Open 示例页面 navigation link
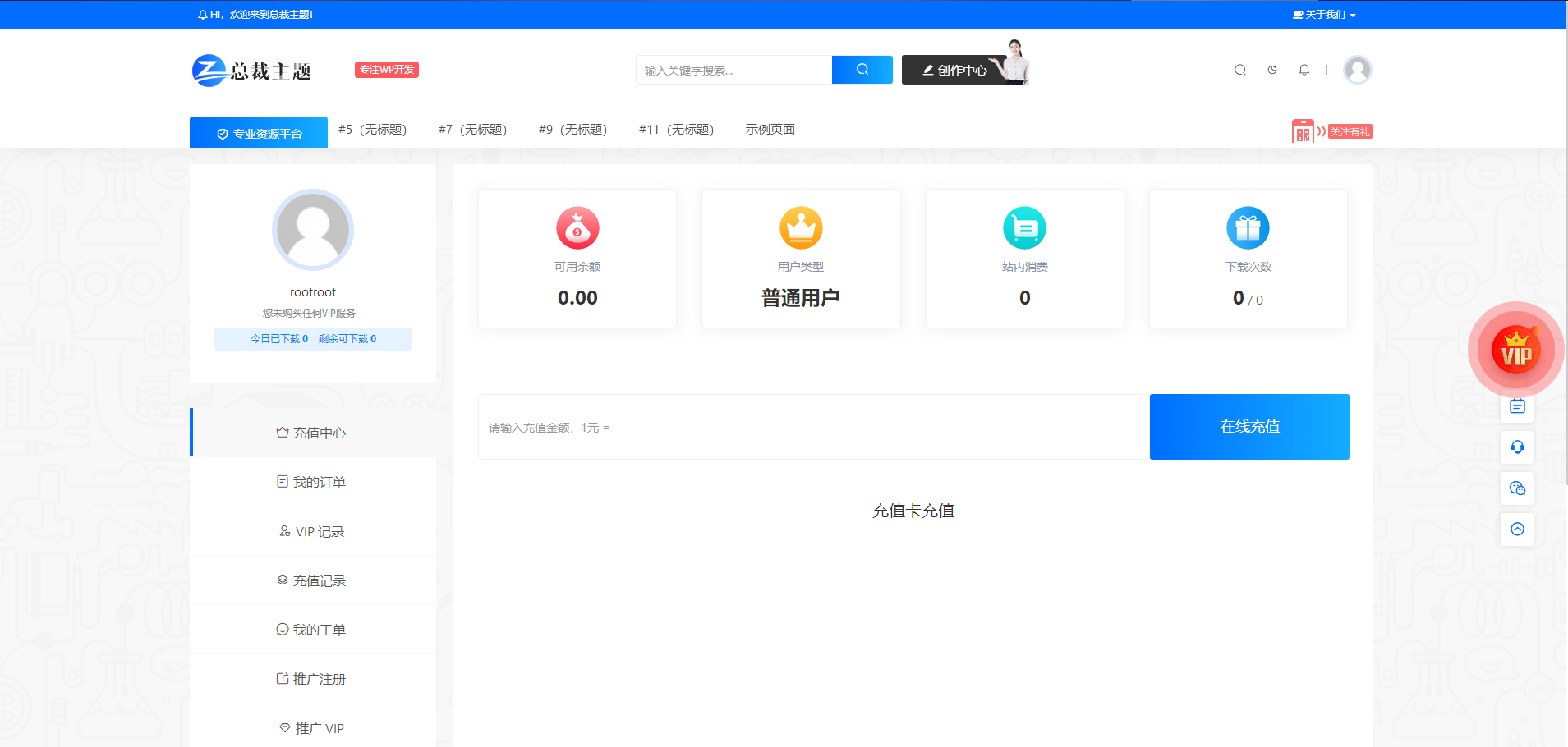The width and height of the screenshot is (1568, 747). point(770,130)
